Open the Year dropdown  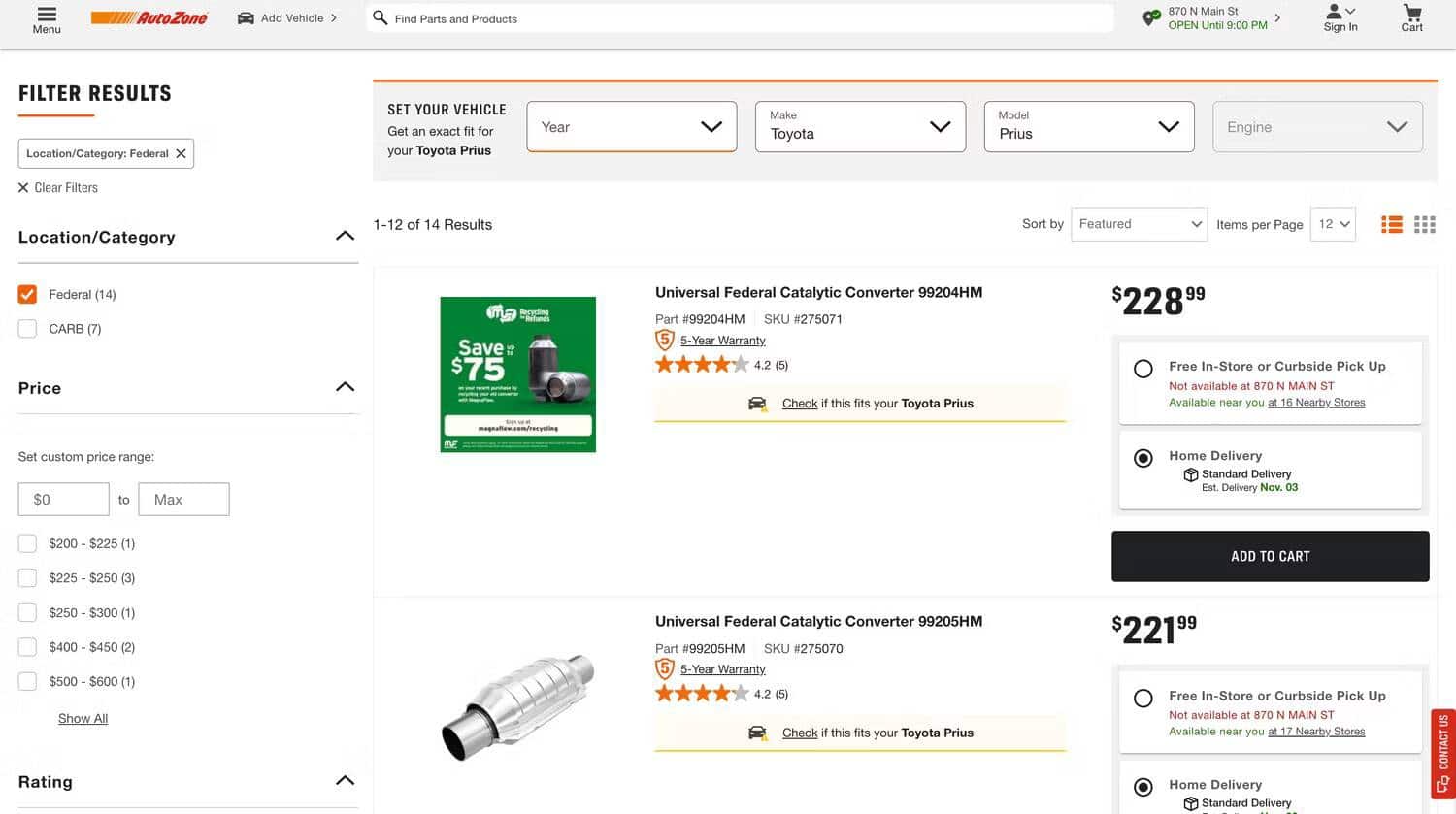(x=631, y=127)
